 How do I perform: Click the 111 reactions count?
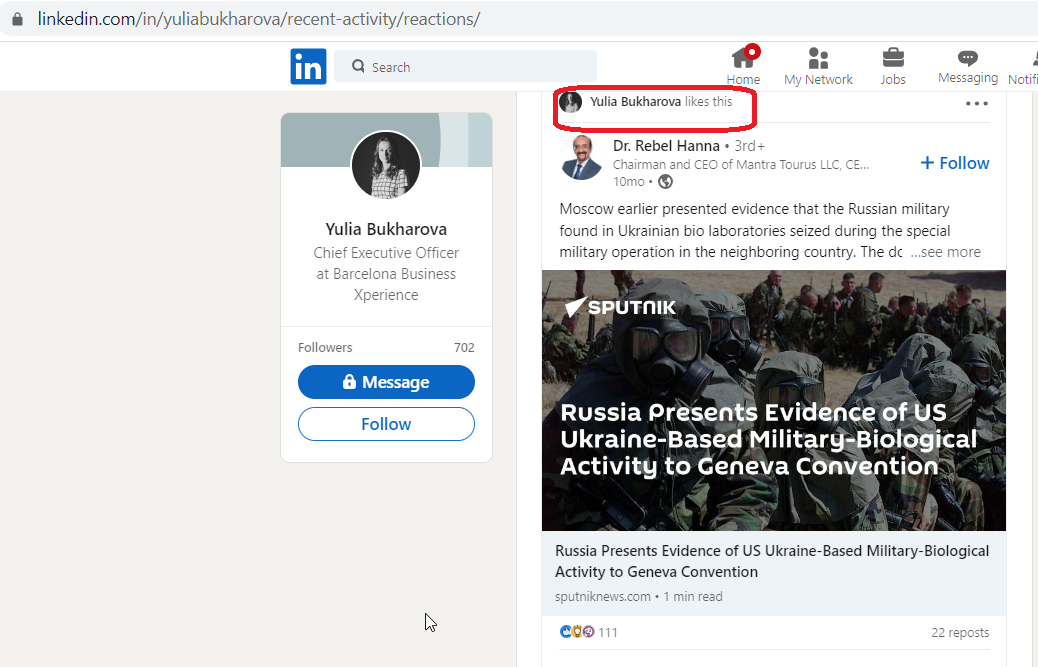tap(608, 633)
